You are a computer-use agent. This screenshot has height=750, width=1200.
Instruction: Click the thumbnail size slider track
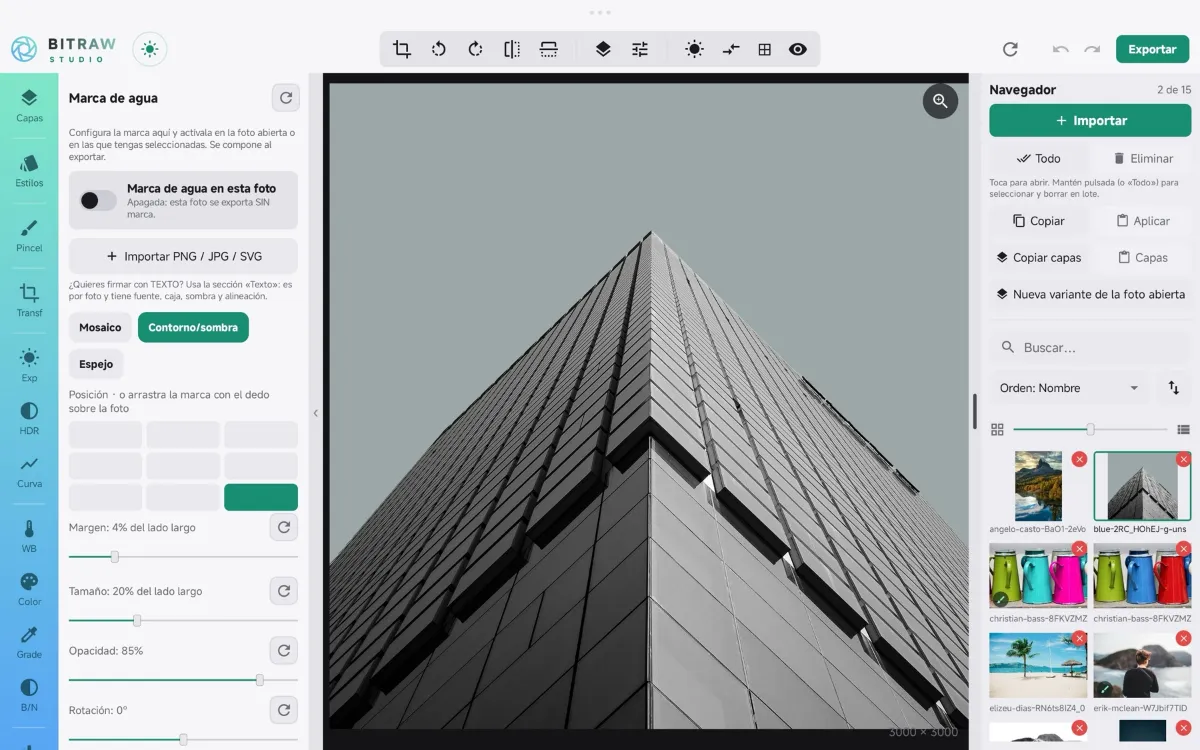tap(1090, 429)
